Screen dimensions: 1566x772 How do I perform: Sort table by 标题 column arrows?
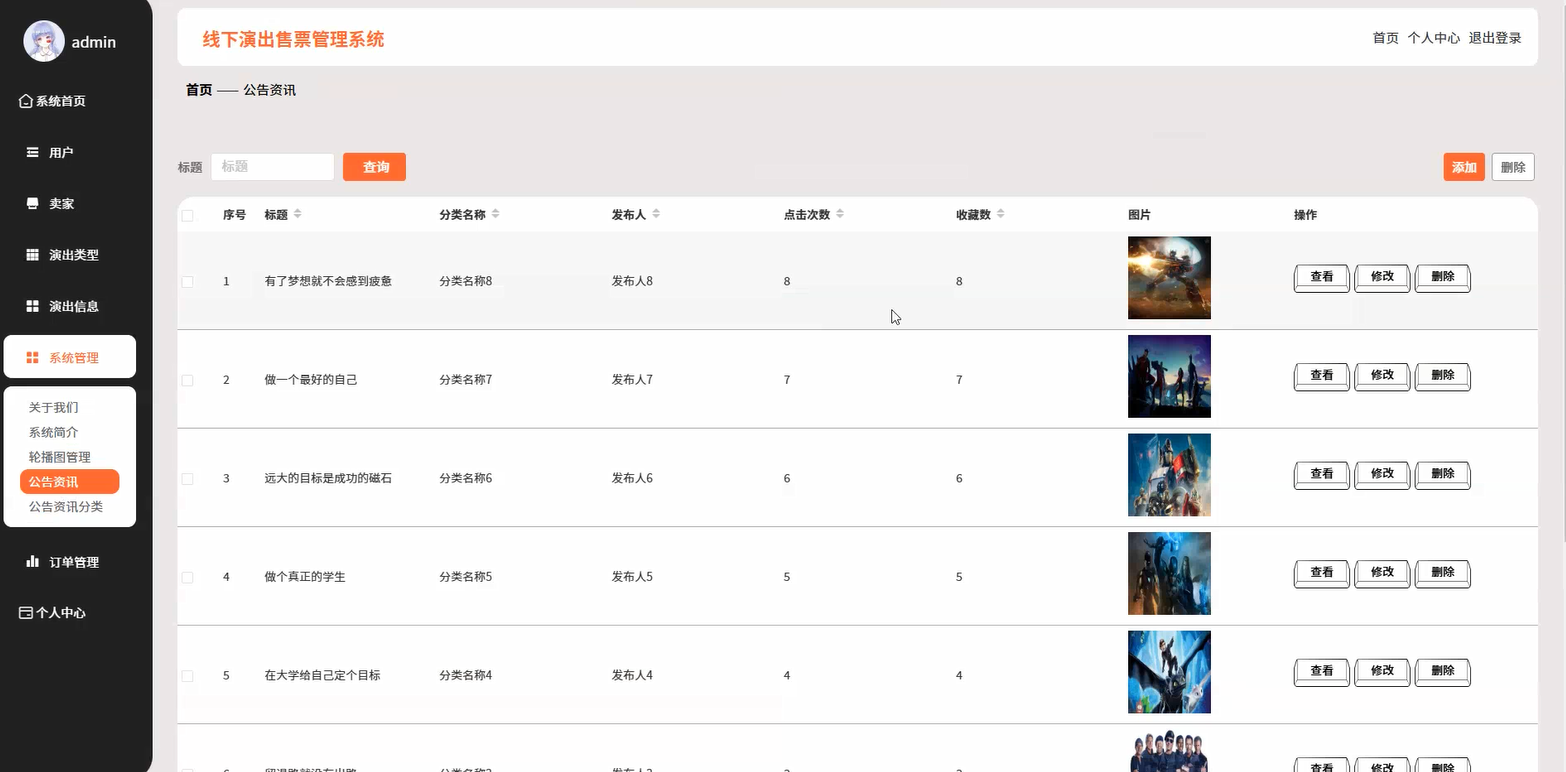(x=297, y=214)
